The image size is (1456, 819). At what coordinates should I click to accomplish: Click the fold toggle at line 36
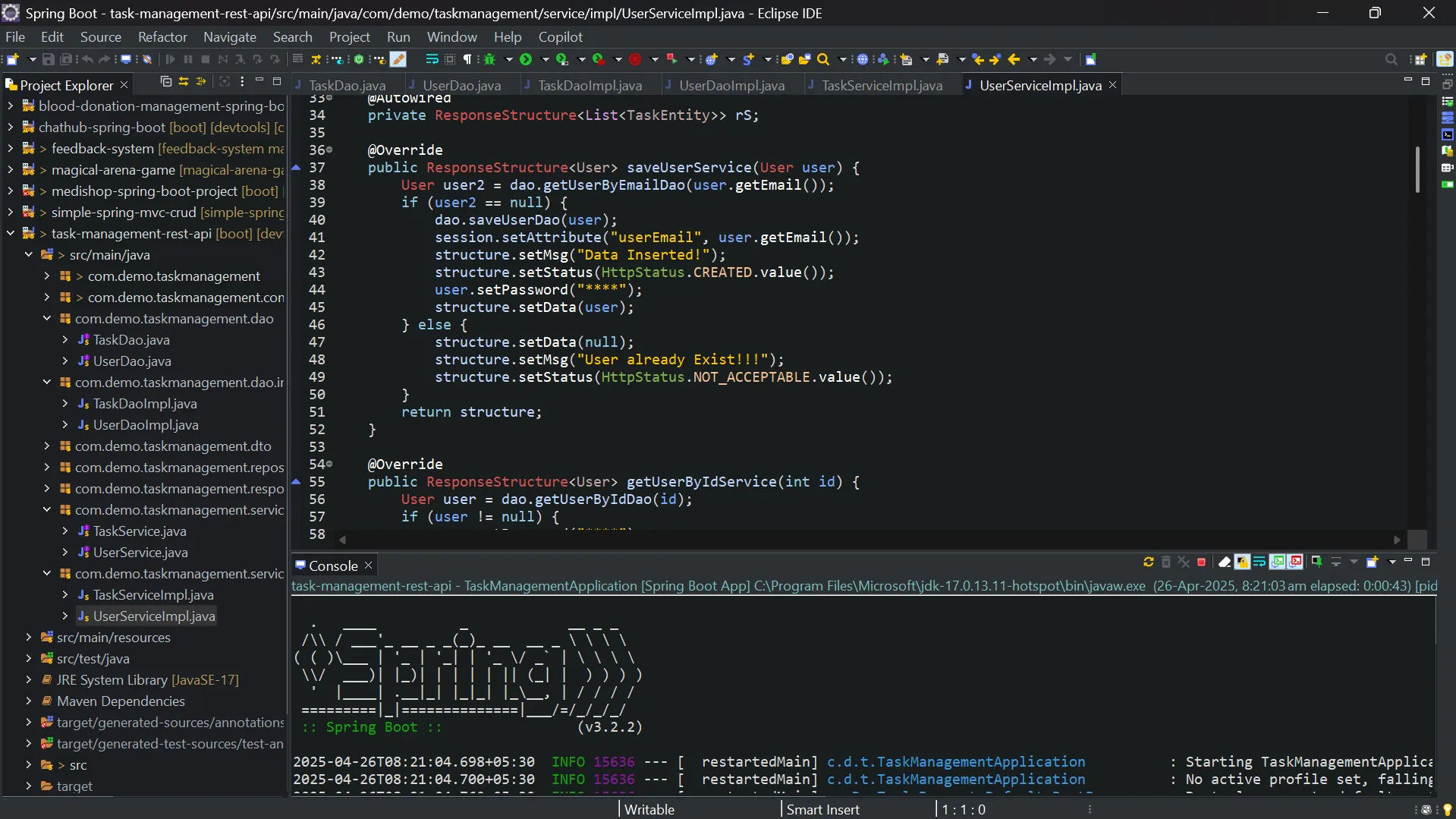tap(329, 150)
